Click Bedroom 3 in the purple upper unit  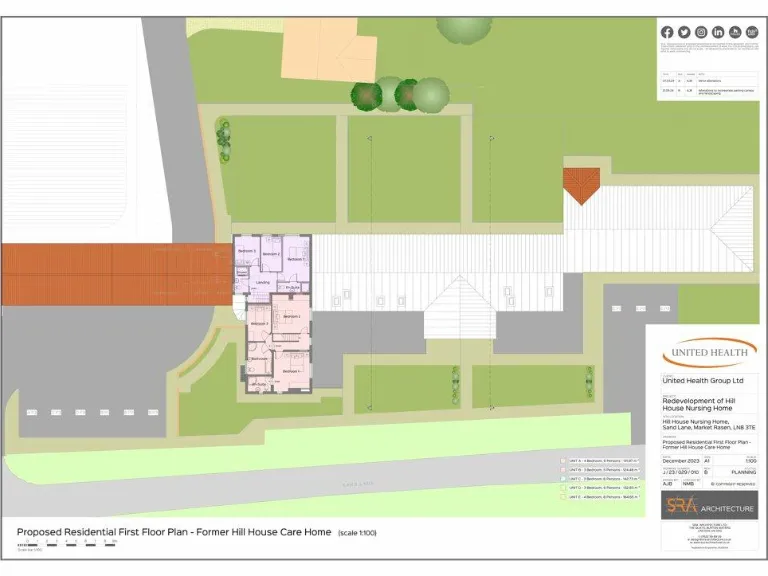(x=247, y=249)
